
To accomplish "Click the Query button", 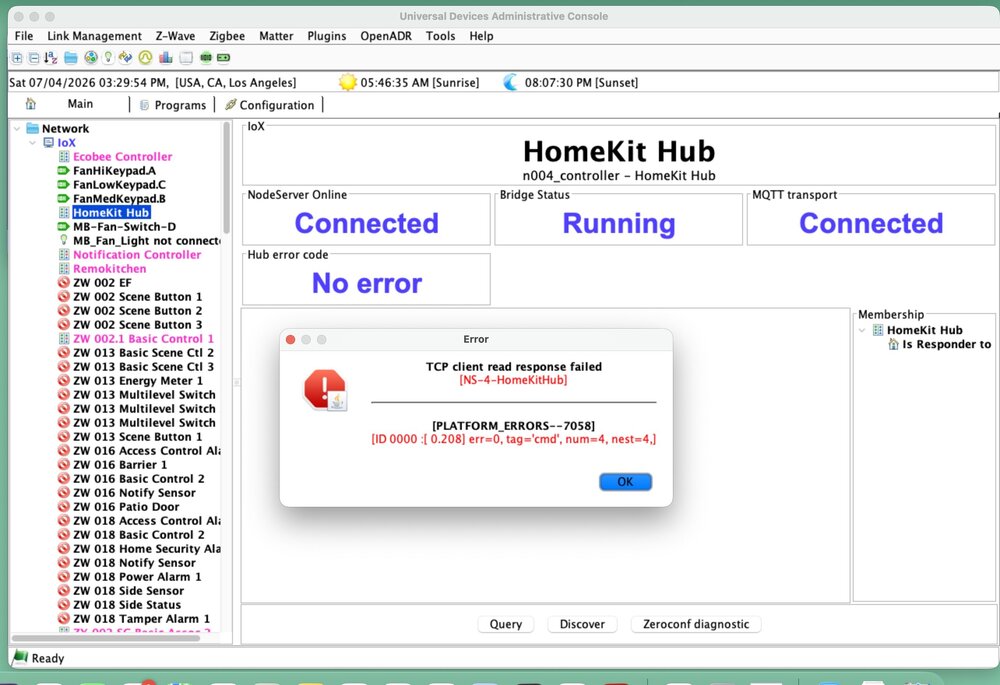I will tap(506, 624).
